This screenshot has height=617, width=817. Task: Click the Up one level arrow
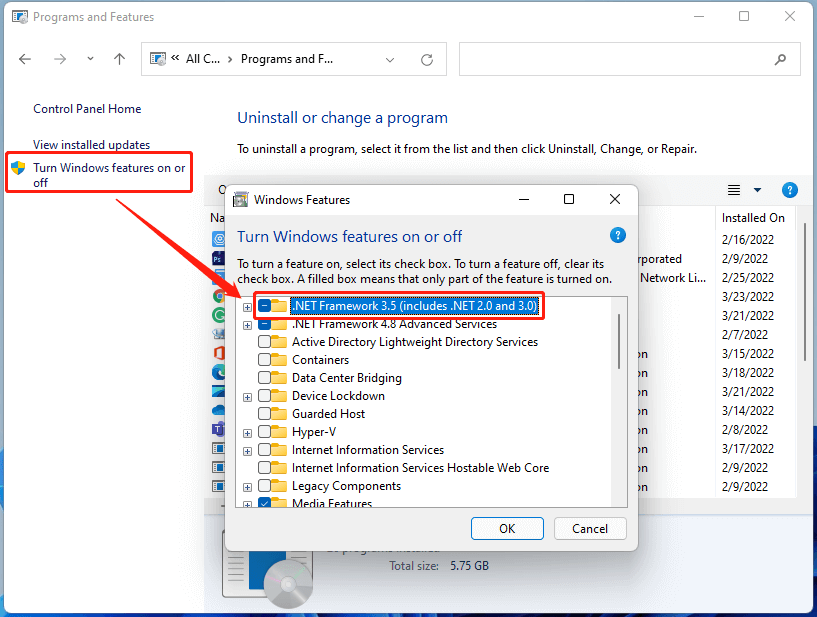pos(119,59)
